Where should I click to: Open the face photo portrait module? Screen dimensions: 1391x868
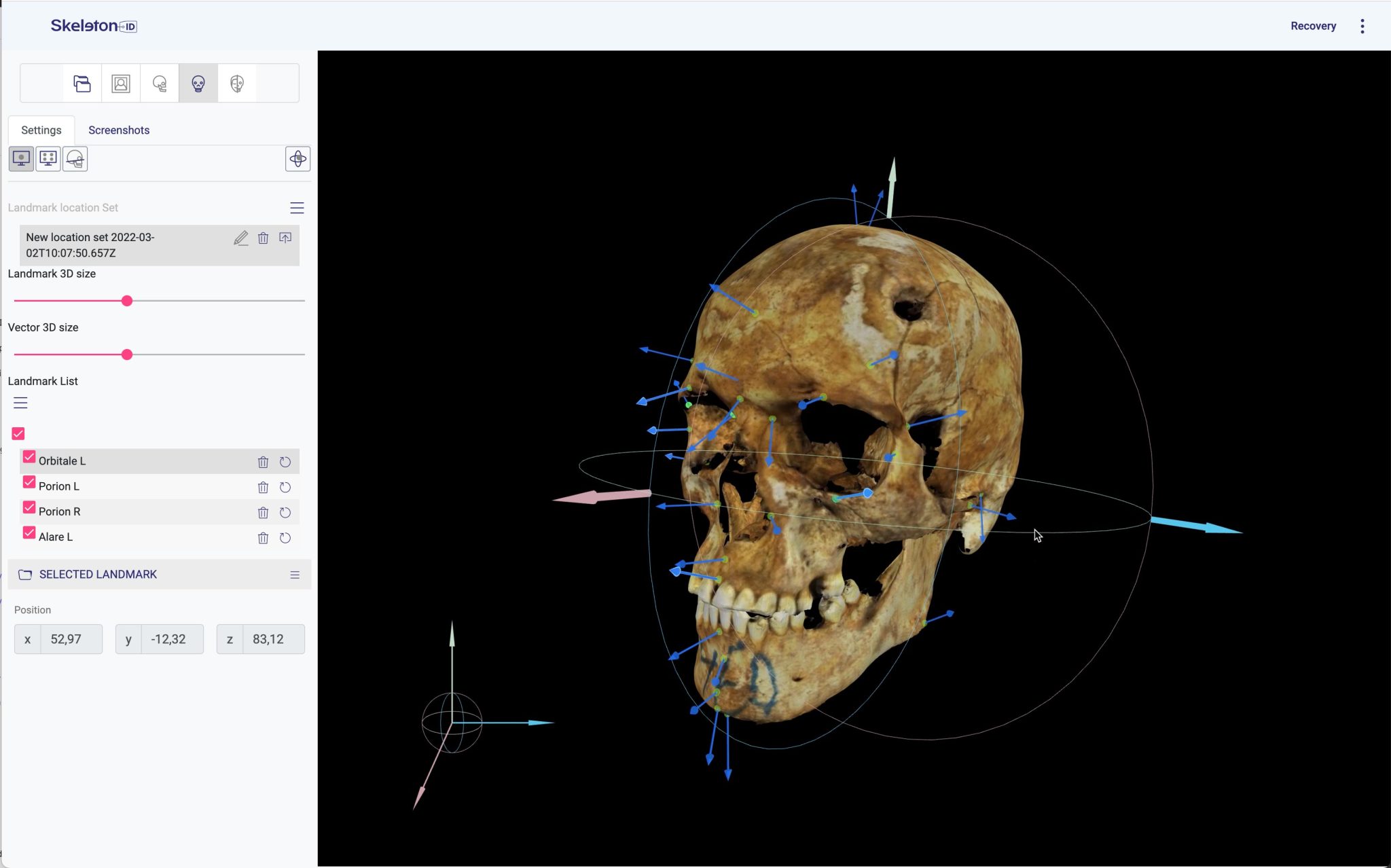coord(121,84)
